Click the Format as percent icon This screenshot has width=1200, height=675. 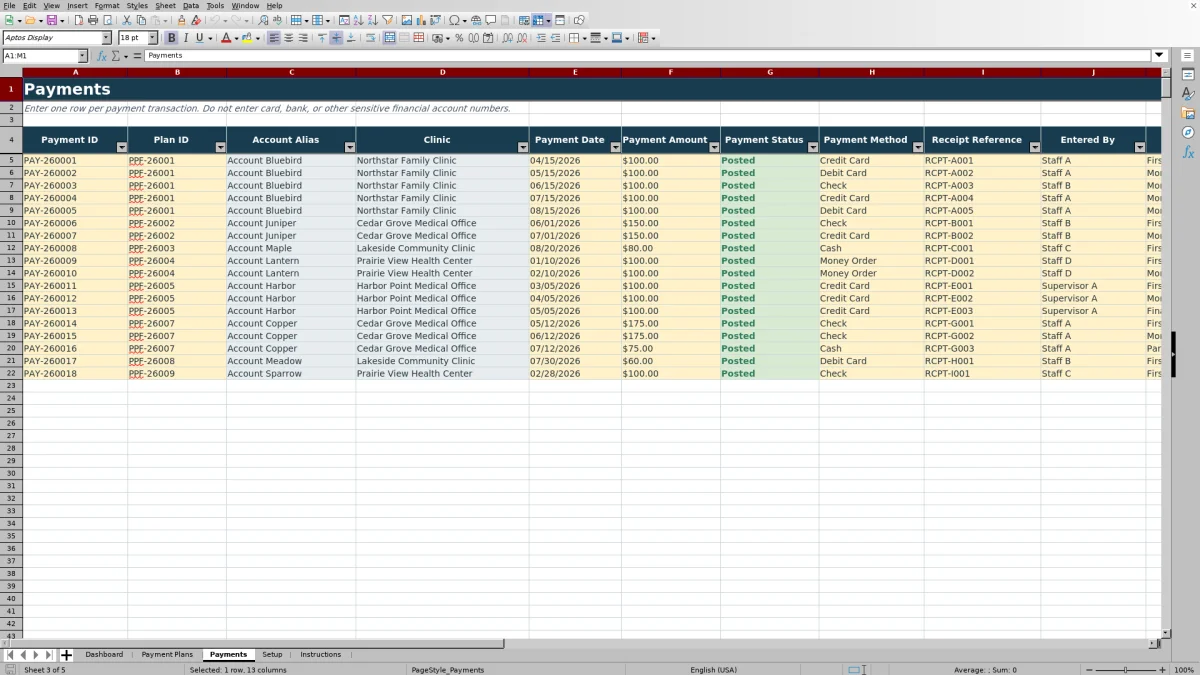[x=459, y=38]
